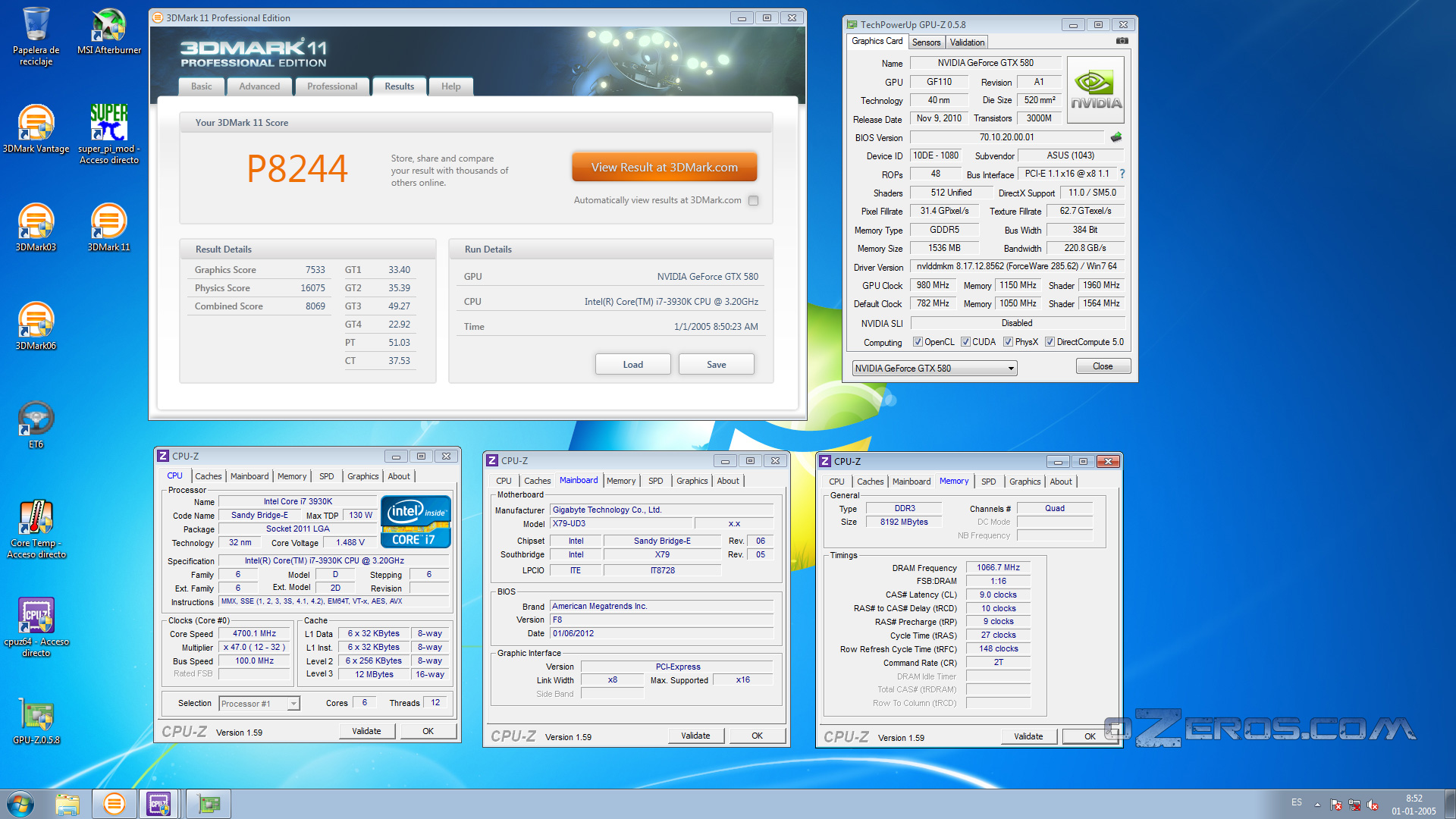The width and height of the screenshot is (1456, 819).
Task: Open SPD tab in middle CPU-Z window
Action: pos(656,481)
